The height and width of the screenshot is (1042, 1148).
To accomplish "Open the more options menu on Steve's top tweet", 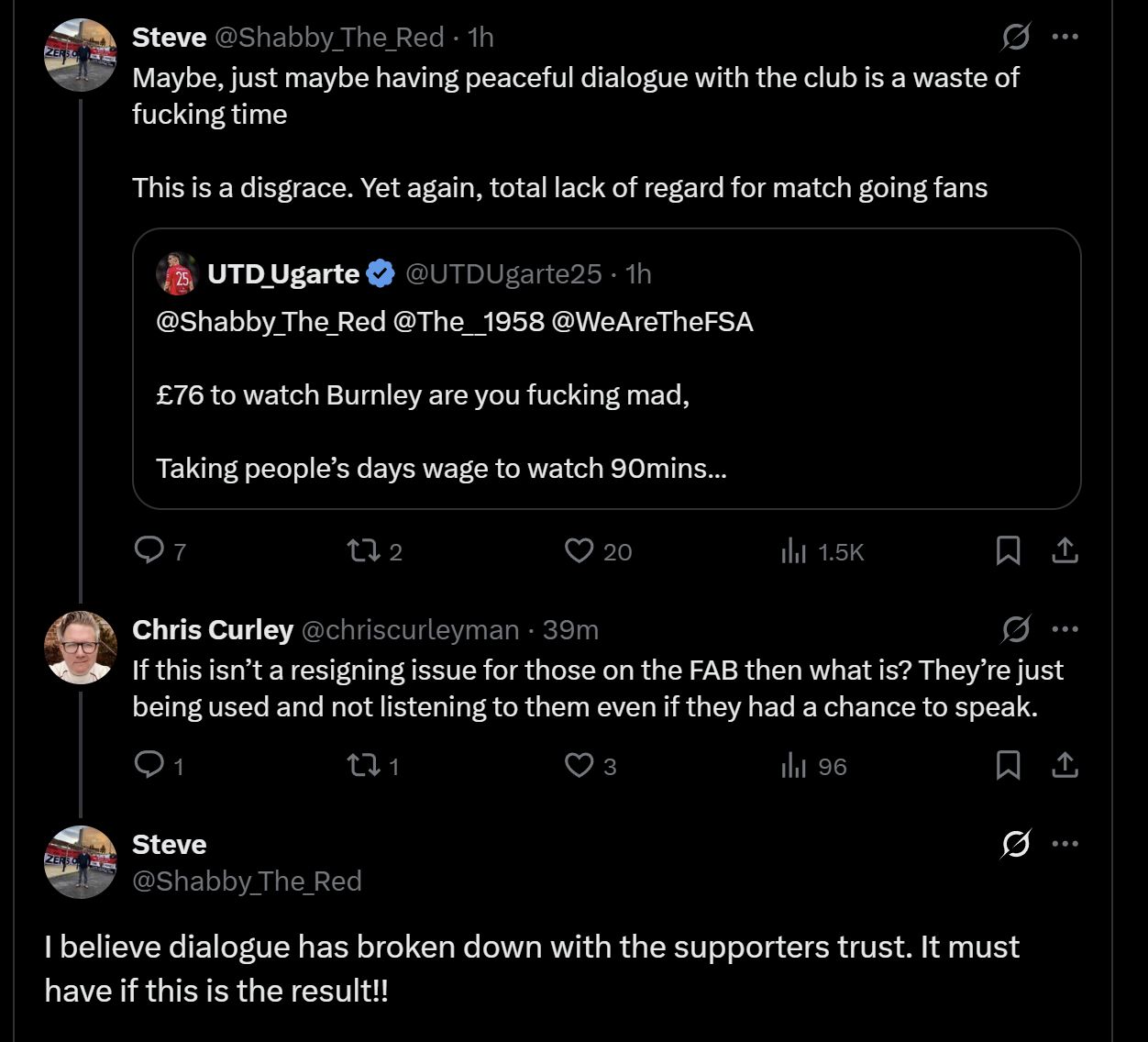I will pyautogui.click(x=1065, y=38).
